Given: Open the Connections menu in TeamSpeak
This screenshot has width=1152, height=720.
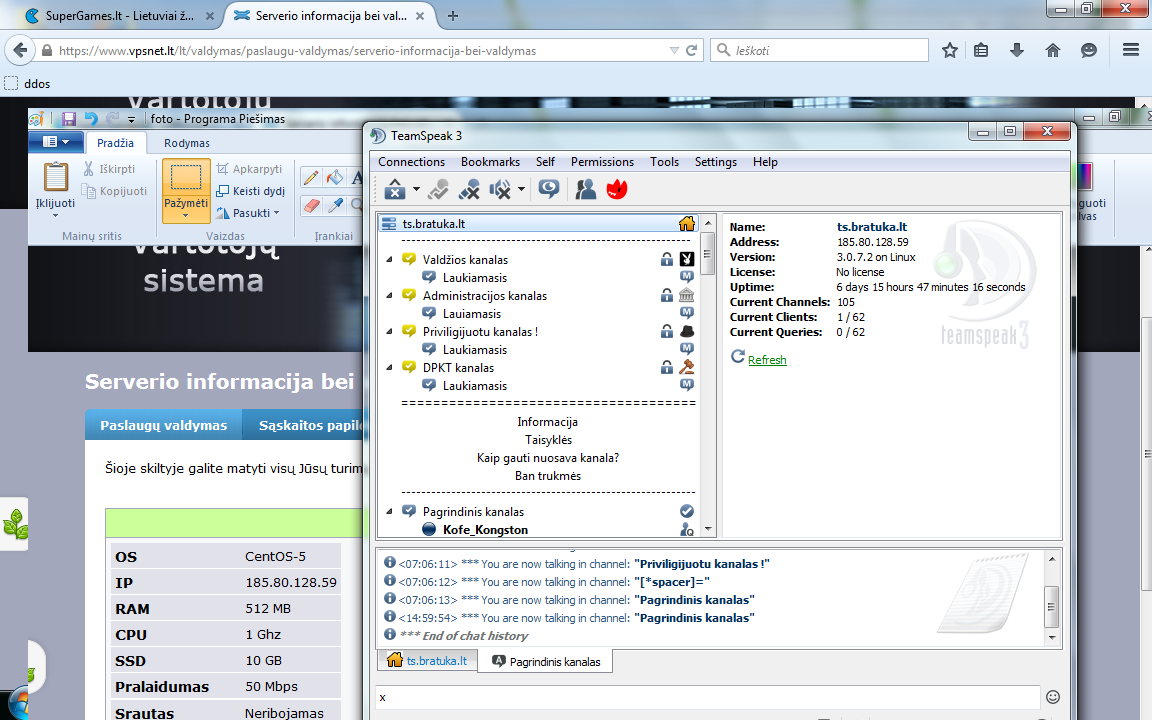Looking at the screenshot, I should pyautogui.click(x=411, y=162).
